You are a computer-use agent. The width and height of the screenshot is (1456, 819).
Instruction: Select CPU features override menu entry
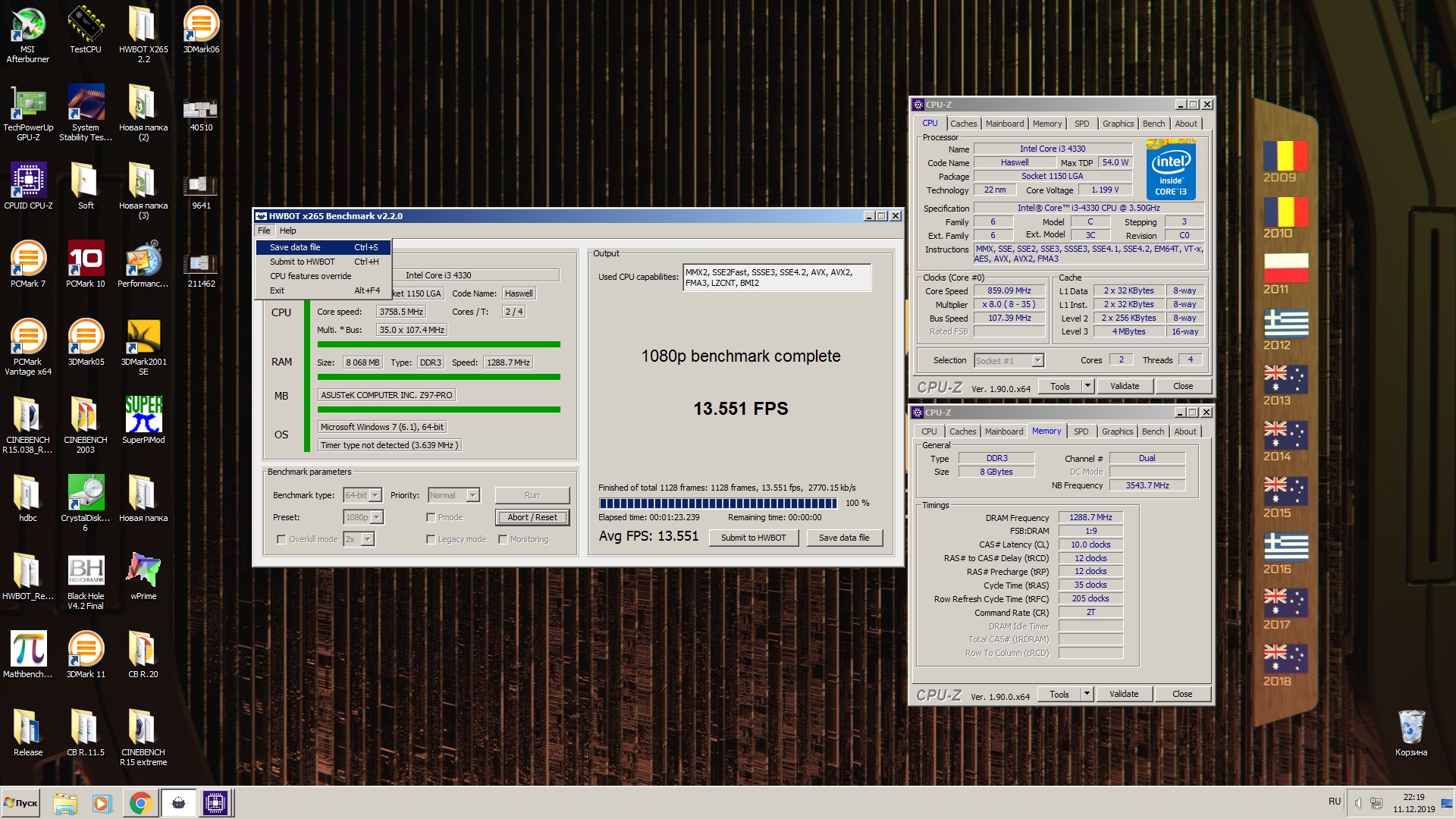324,276
